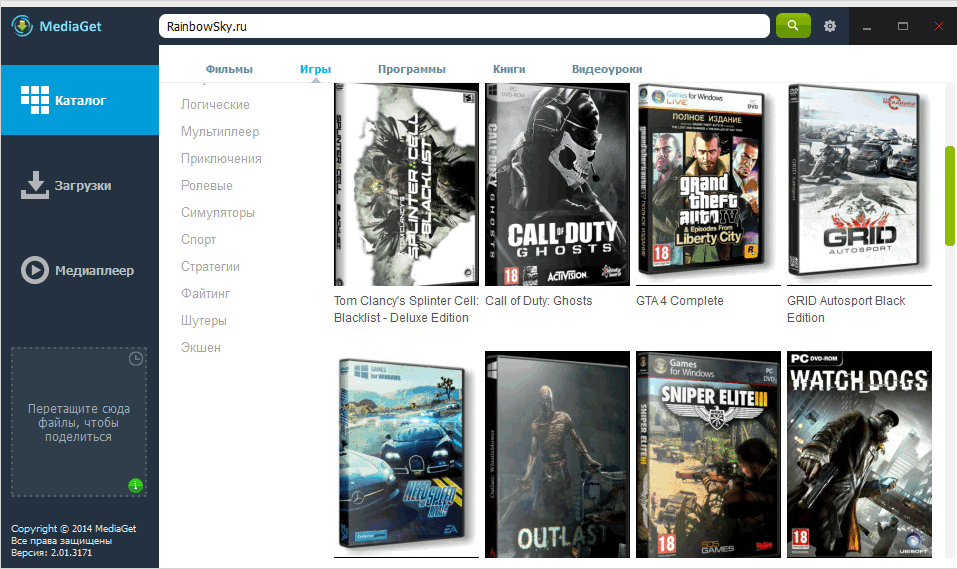Click the Загрузки download arrow icon
Viewport: 958px width, 569px height.
pos(35,185)
